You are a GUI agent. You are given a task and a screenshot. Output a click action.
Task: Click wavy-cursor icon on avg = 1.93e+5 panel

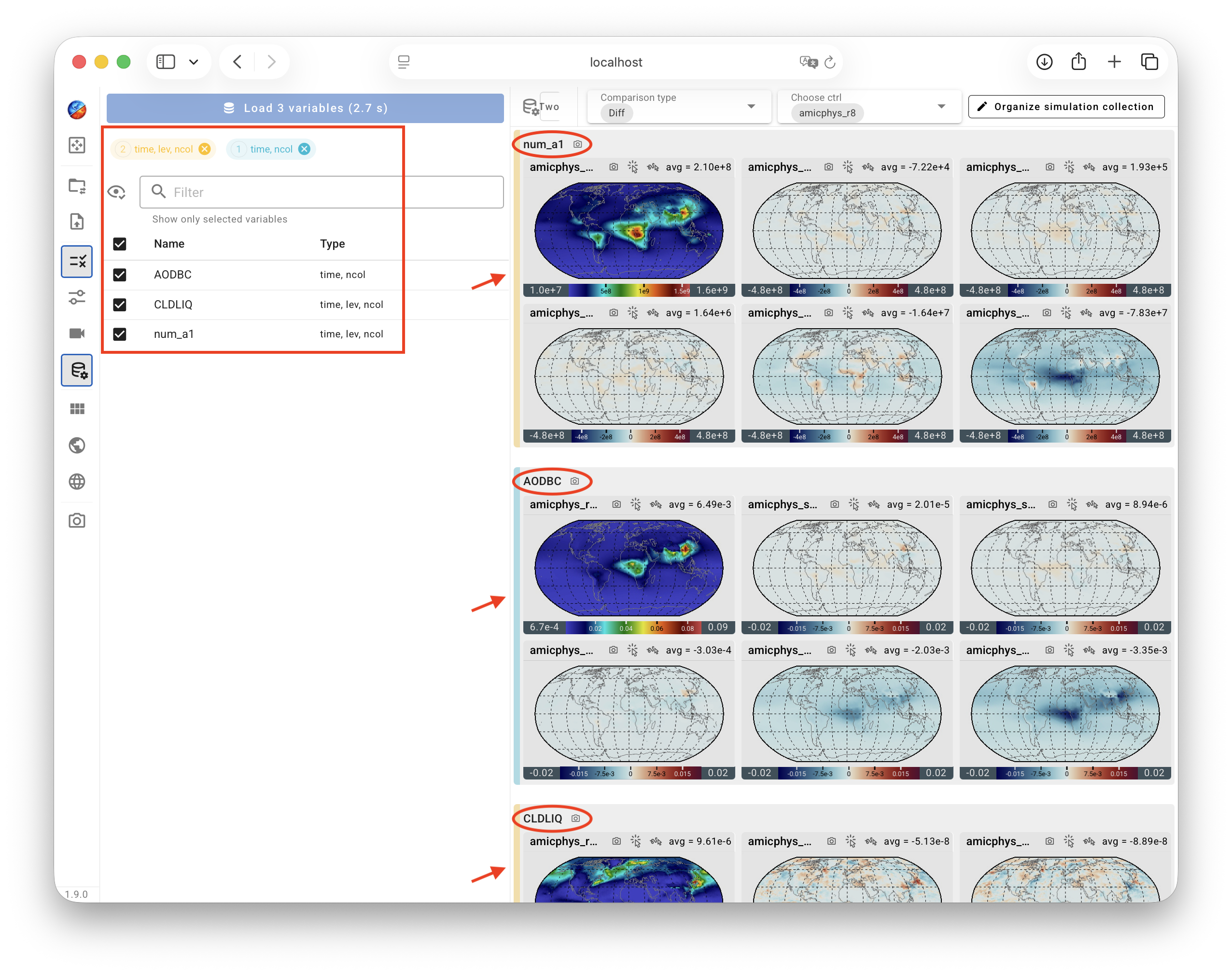1089,167
